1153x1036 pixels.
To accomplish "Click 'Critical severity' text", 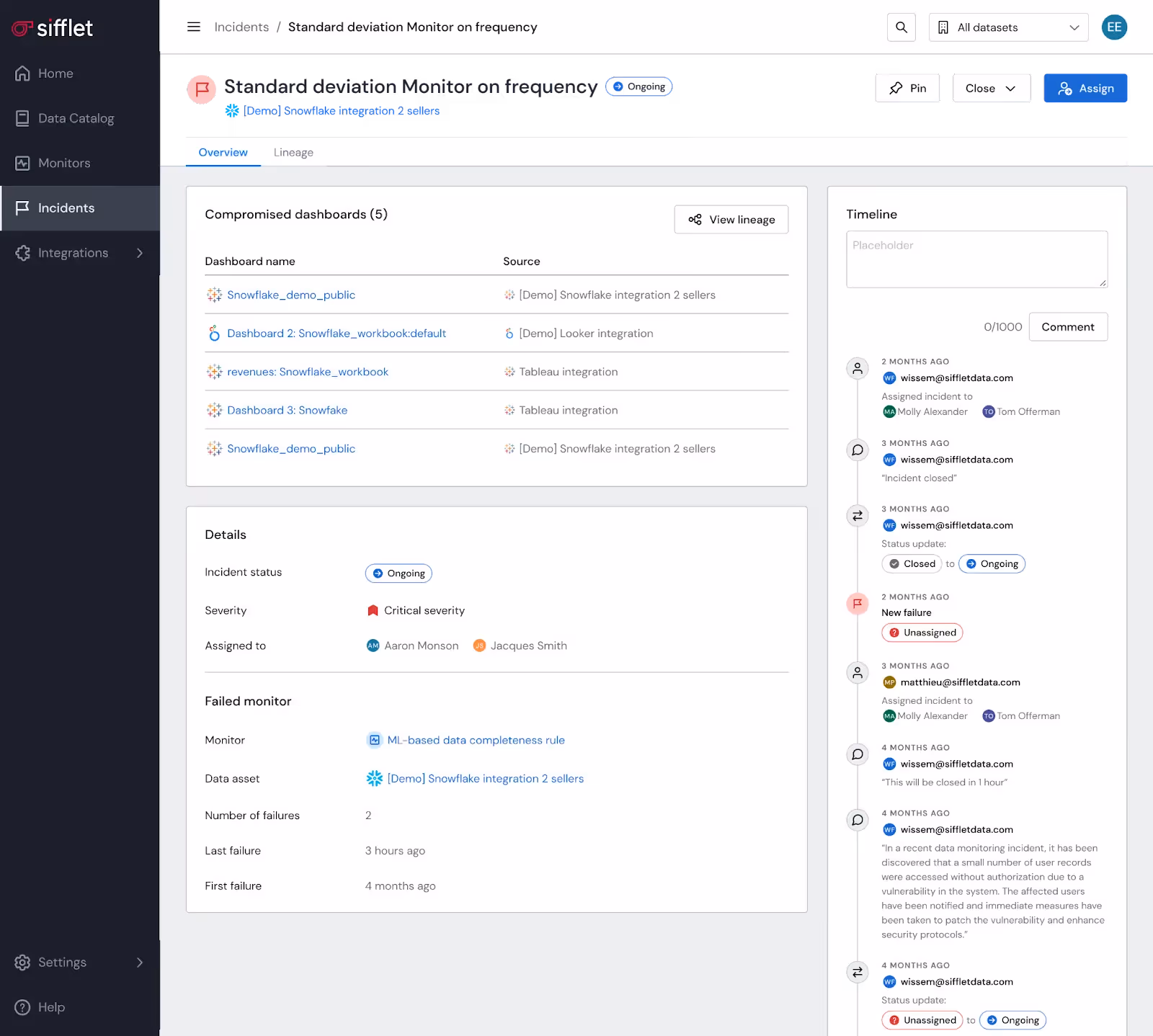I will tap(424, 610).
